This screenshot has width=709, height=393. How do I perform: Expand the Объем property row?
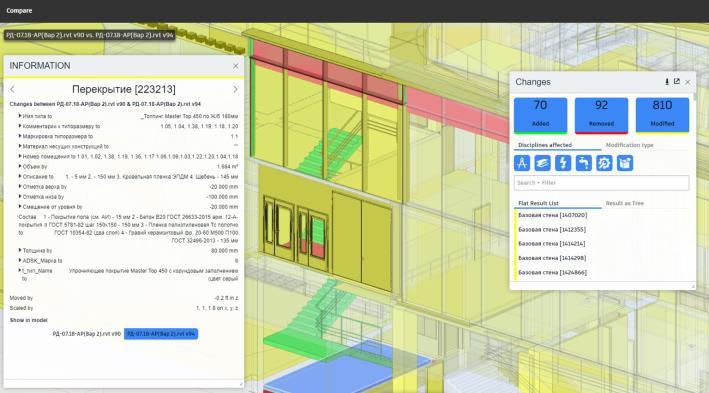[x=20, y=166]
